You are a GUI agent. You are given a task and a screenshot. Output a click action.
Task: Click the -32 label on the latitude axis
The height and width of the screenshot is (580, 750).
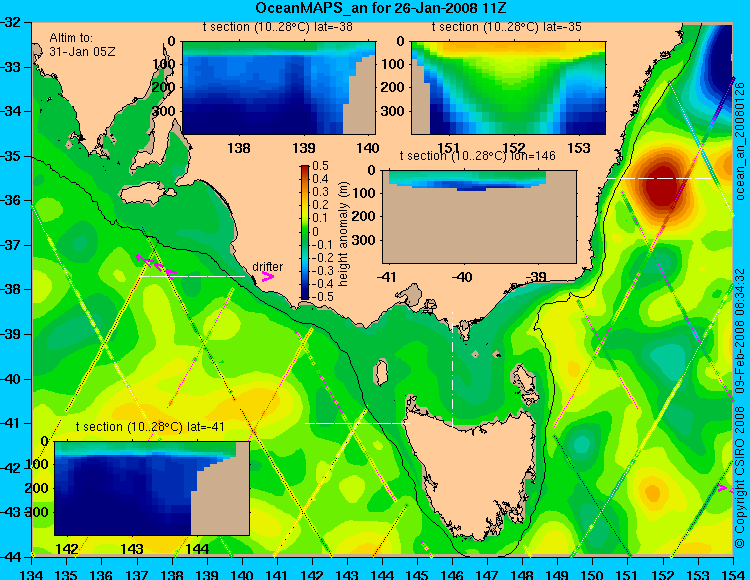pos(11,22)
